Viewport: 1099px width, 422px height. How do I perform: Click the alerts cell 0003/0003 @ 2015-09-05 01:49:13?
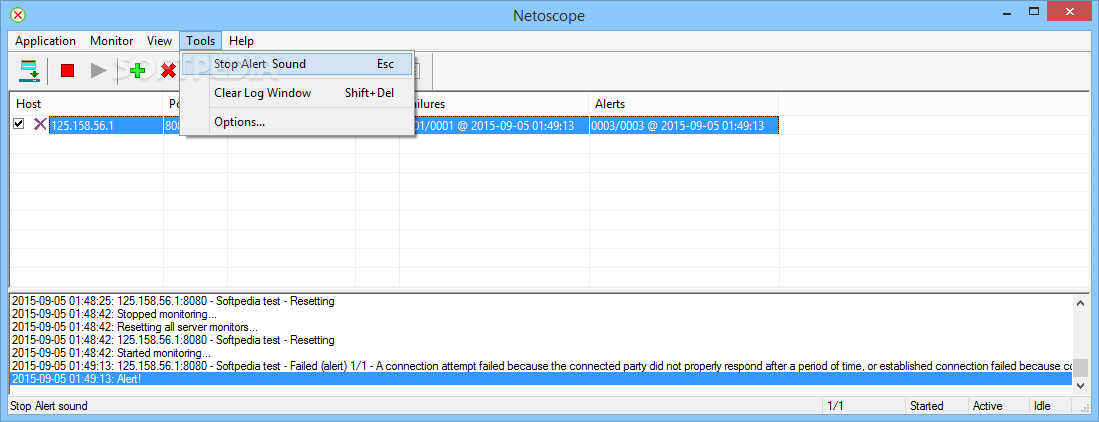point(683,125)
